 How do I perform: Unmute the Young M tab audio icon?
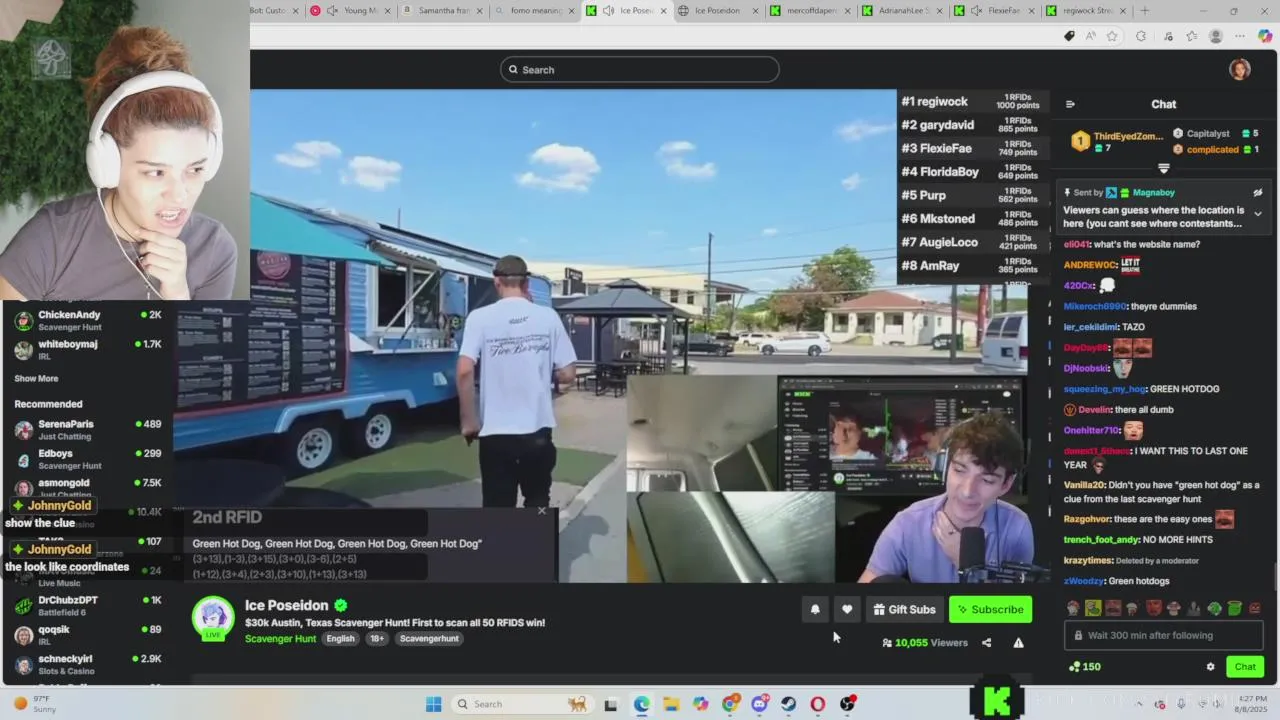point(332,11)
